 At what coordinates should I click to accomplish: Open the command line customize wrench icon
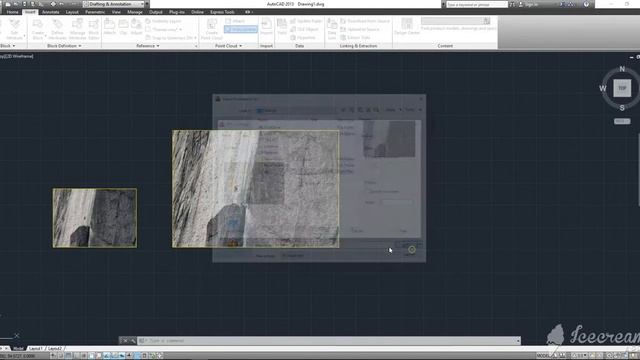coord(133,340)
